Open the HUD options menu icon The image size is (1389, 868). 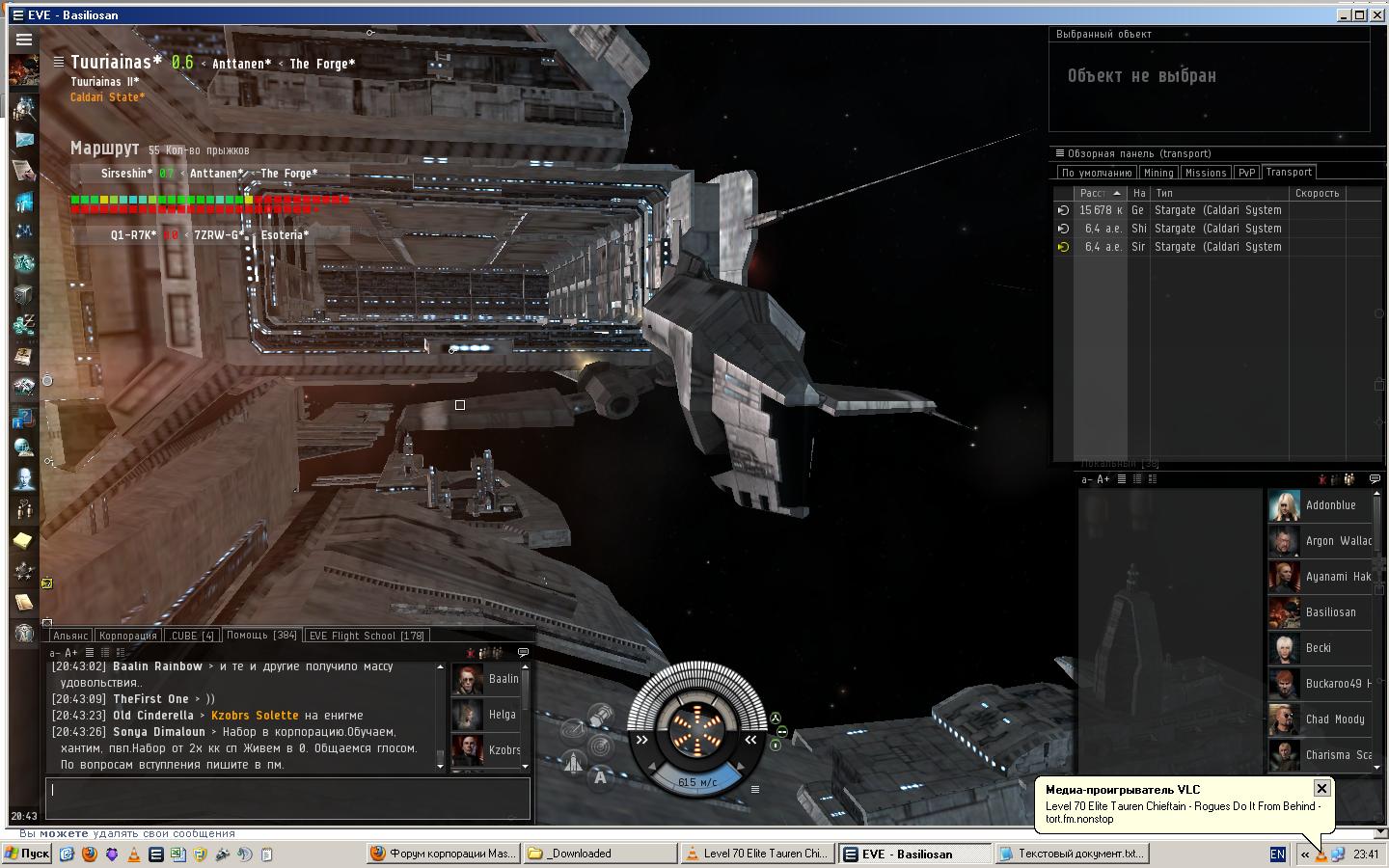tap(755, 789)
